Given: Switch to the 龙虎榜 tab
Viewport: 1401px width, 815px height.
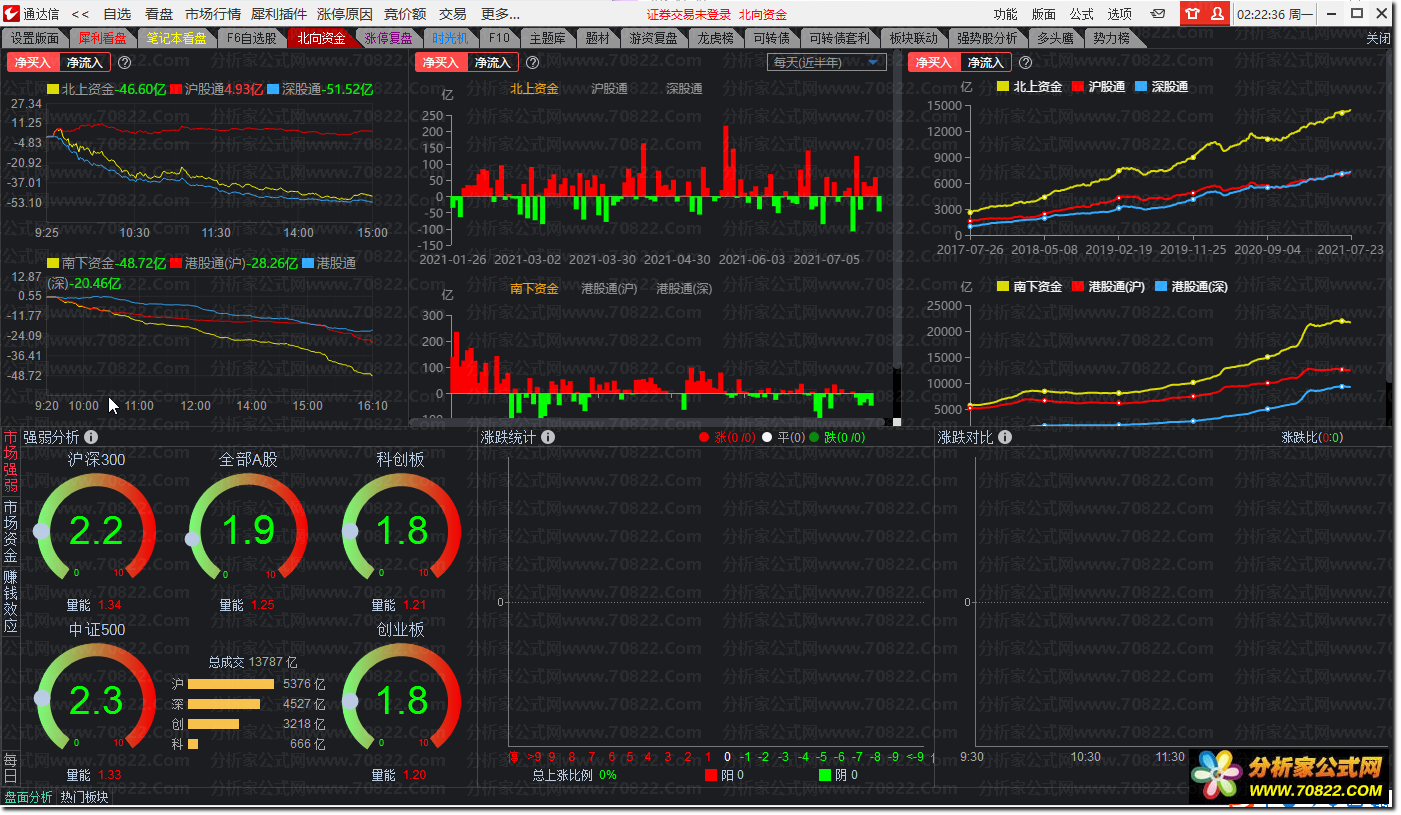Looking at the screenshot, I should coord(715,38).
